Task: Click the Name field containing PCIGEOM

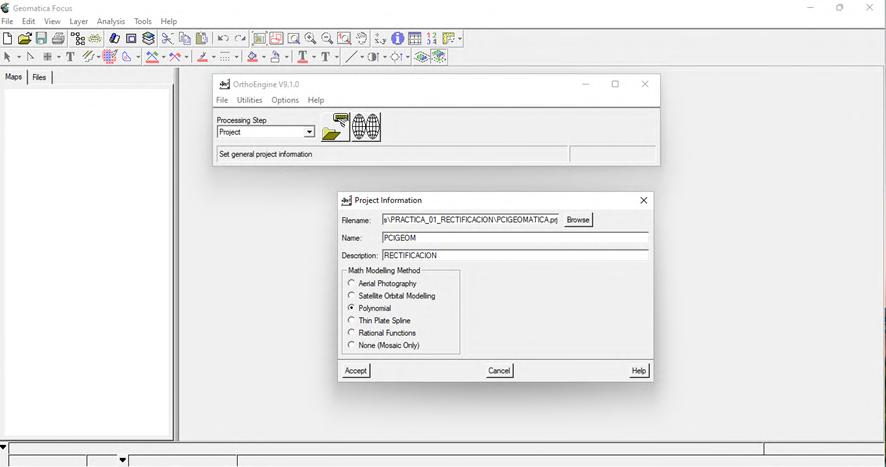Action: [x=515, y=238]
